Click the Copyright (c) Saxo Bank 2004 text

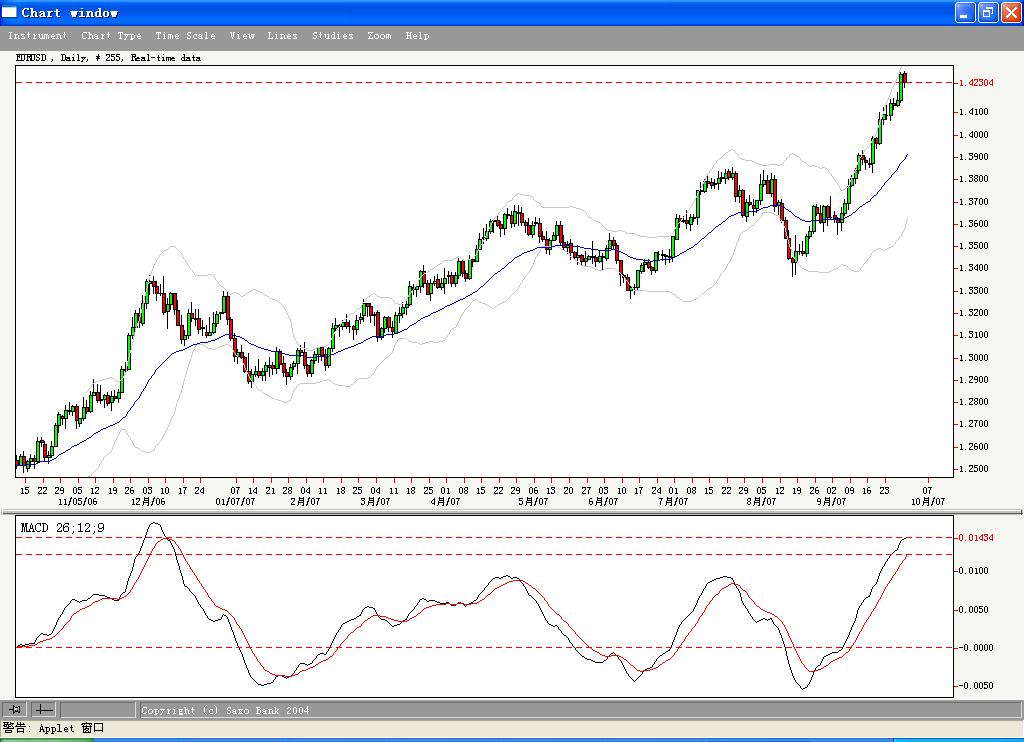pos(225,710)
